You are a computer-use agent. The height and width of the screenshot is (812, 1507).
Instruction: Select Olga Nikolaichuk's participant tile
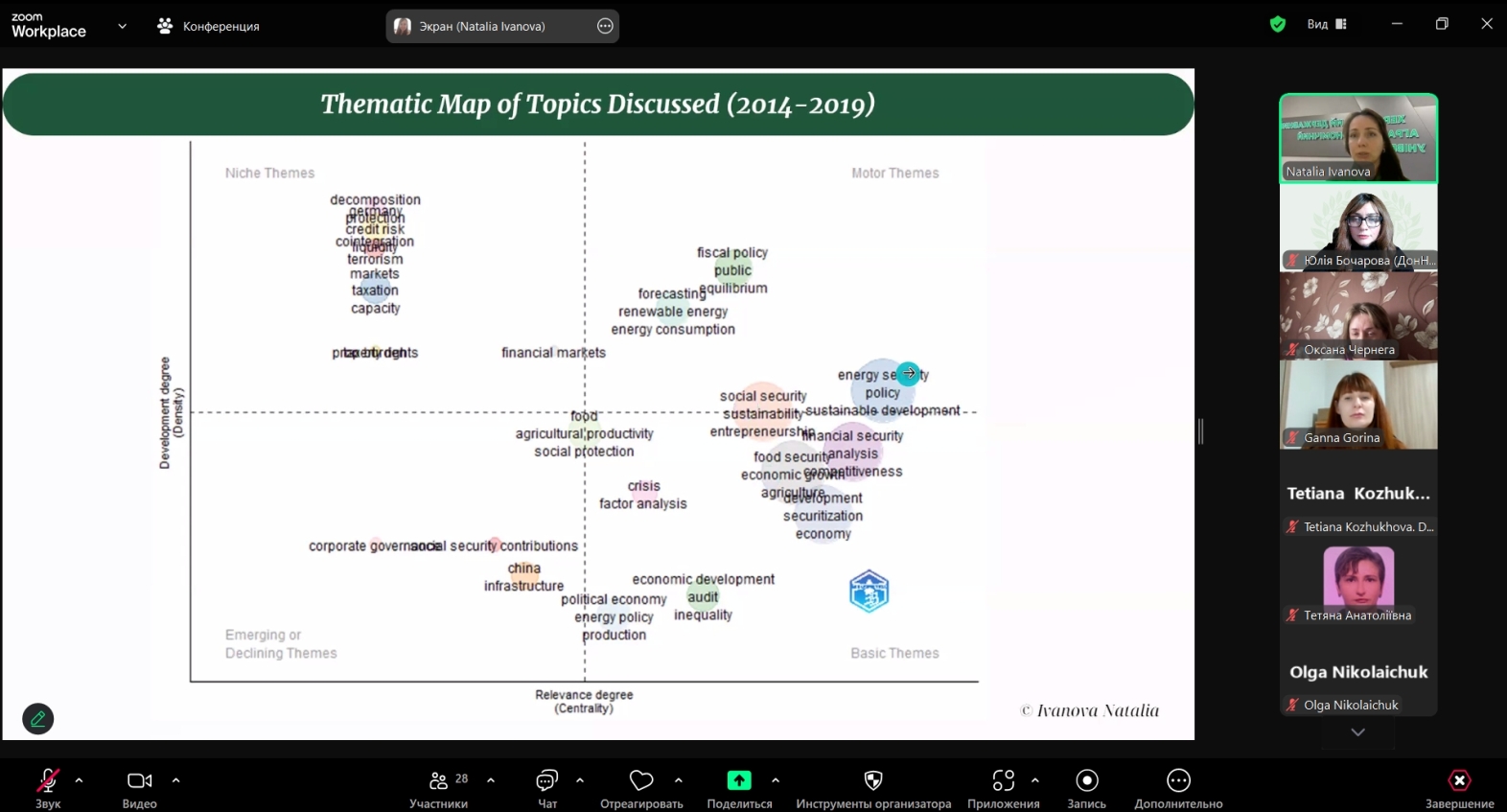(1358, 672)
